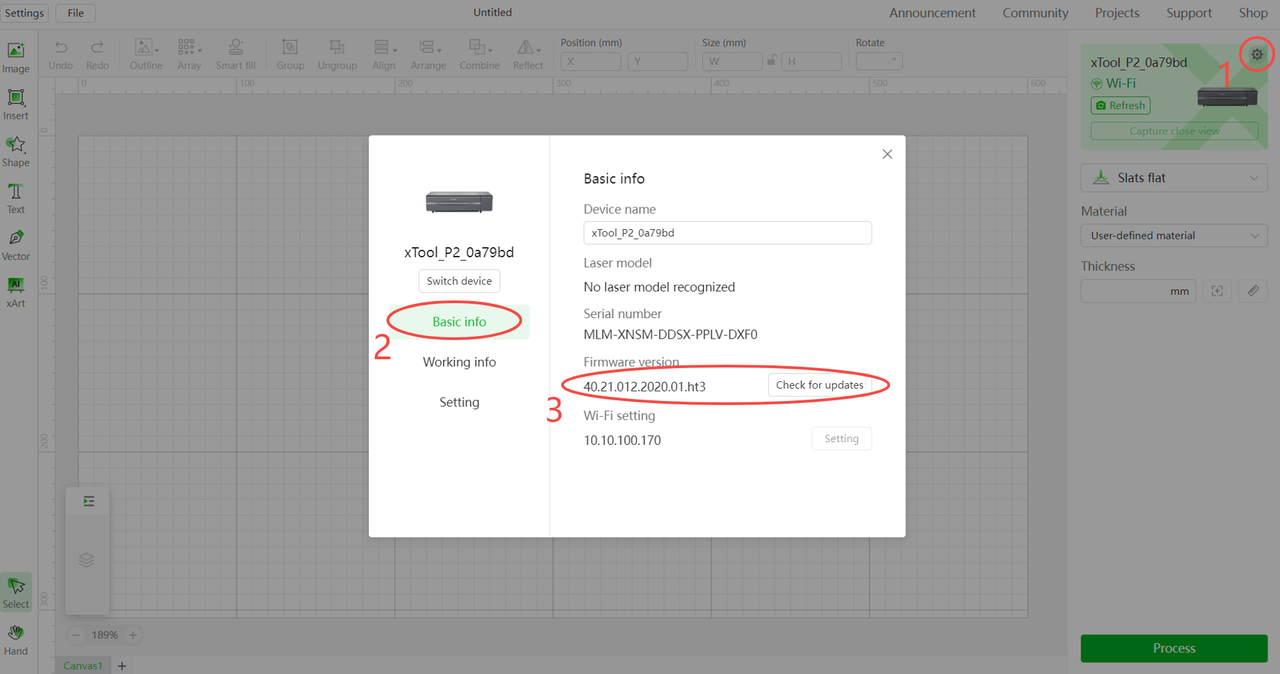The image size is (1280, 674).
Task: Open the xArt AI tool
Action: point(16,292)
